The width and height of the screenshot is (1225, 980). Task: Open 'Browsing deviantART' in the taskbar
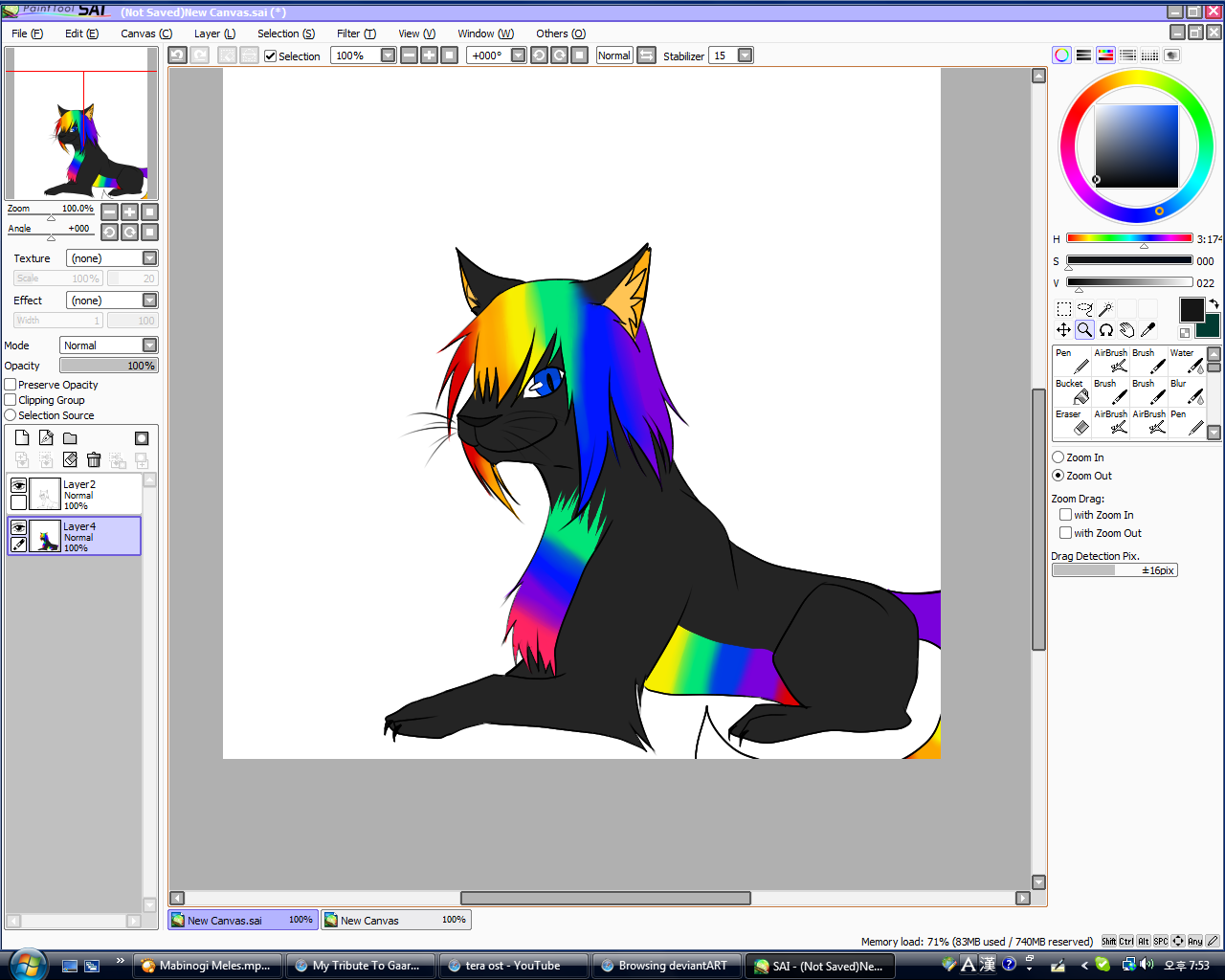[666, 966]
